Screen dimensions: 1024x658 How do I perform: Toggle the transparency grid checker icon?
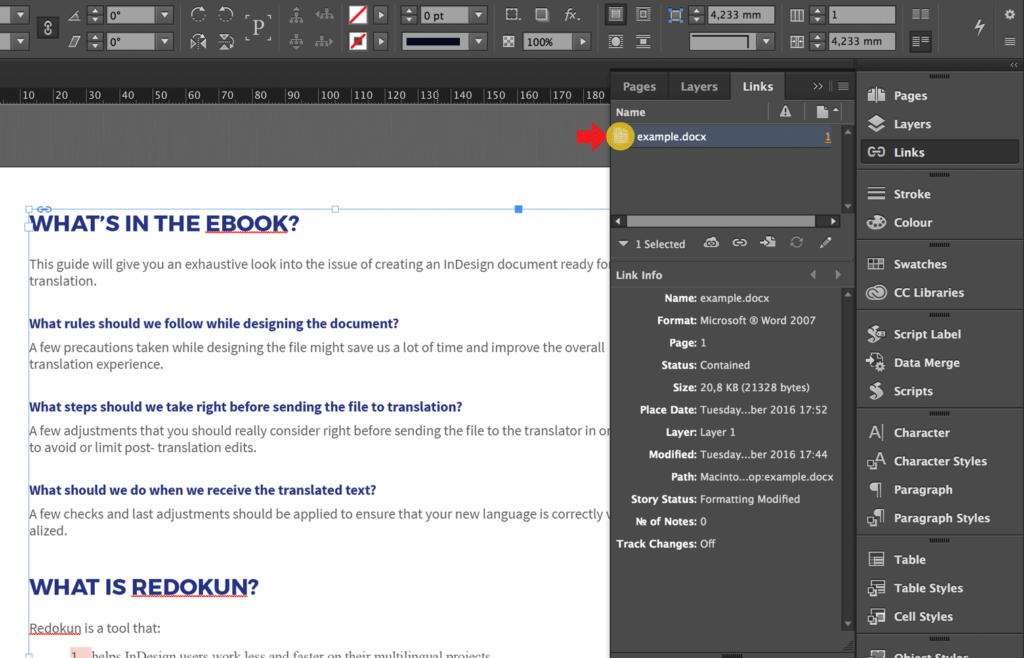pyautogui.click(x=508, y=40)
